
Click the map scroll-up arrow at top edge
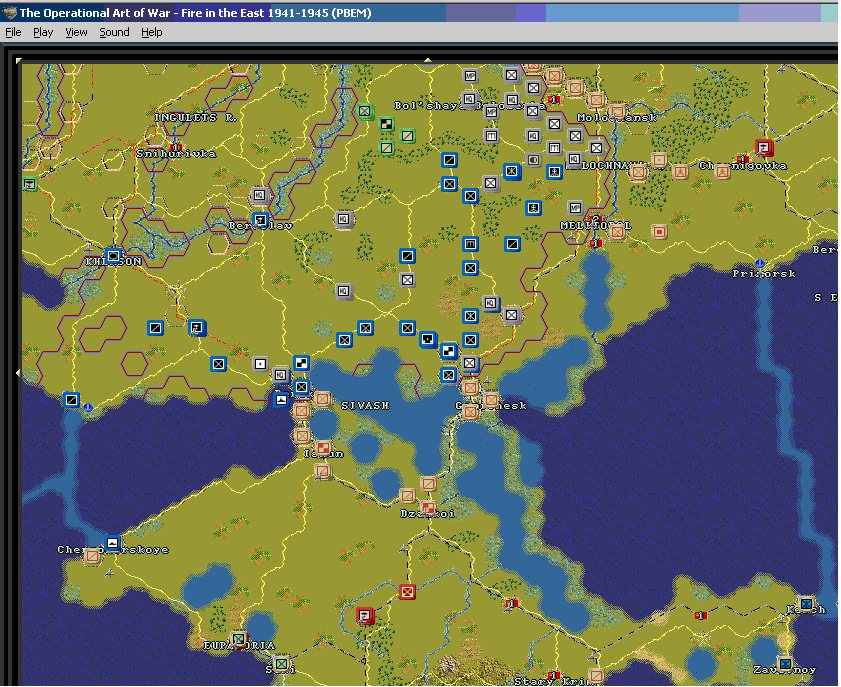click(427, 60)
